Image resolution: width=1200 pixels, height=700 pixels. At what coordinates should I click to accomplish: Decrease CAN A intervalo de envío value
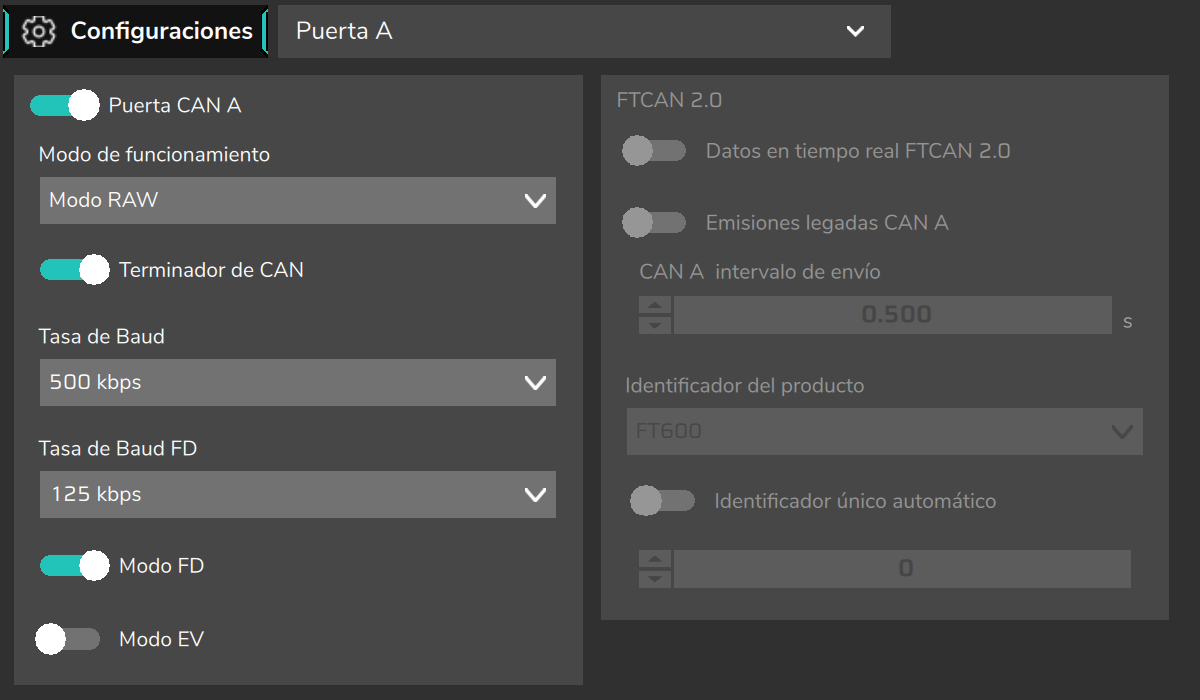pyautogui.click(x=655, y=324)
